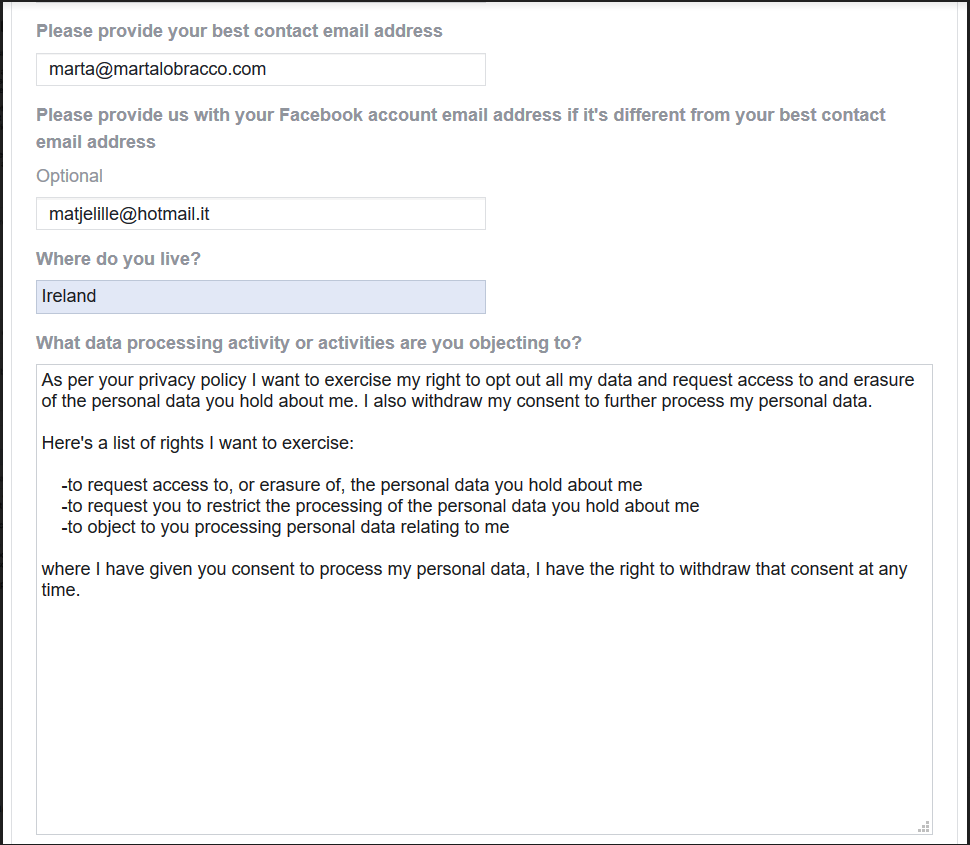Screen dimensions: 970x845
Task: Click the 'As per your privacy policy' paragraph
Action: point(478,390)
